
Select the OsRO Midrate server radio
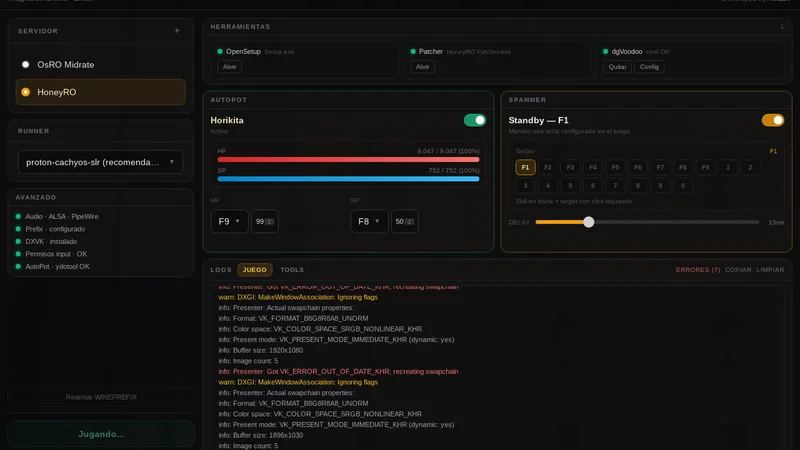(26, 65)
